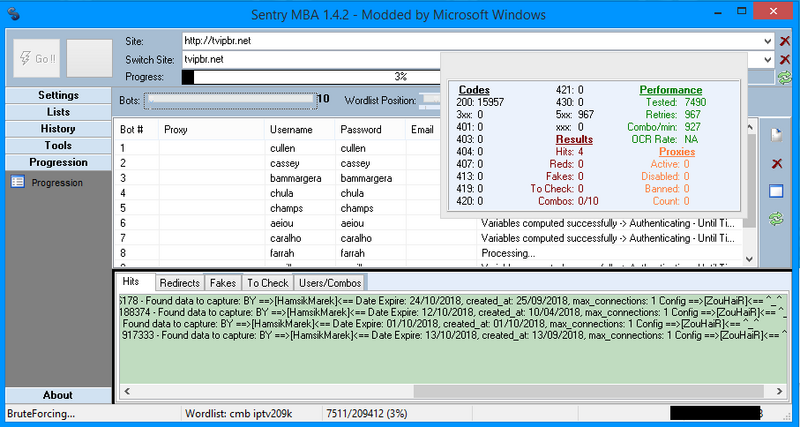Select hit line starting 917333

tap(453, 335)
